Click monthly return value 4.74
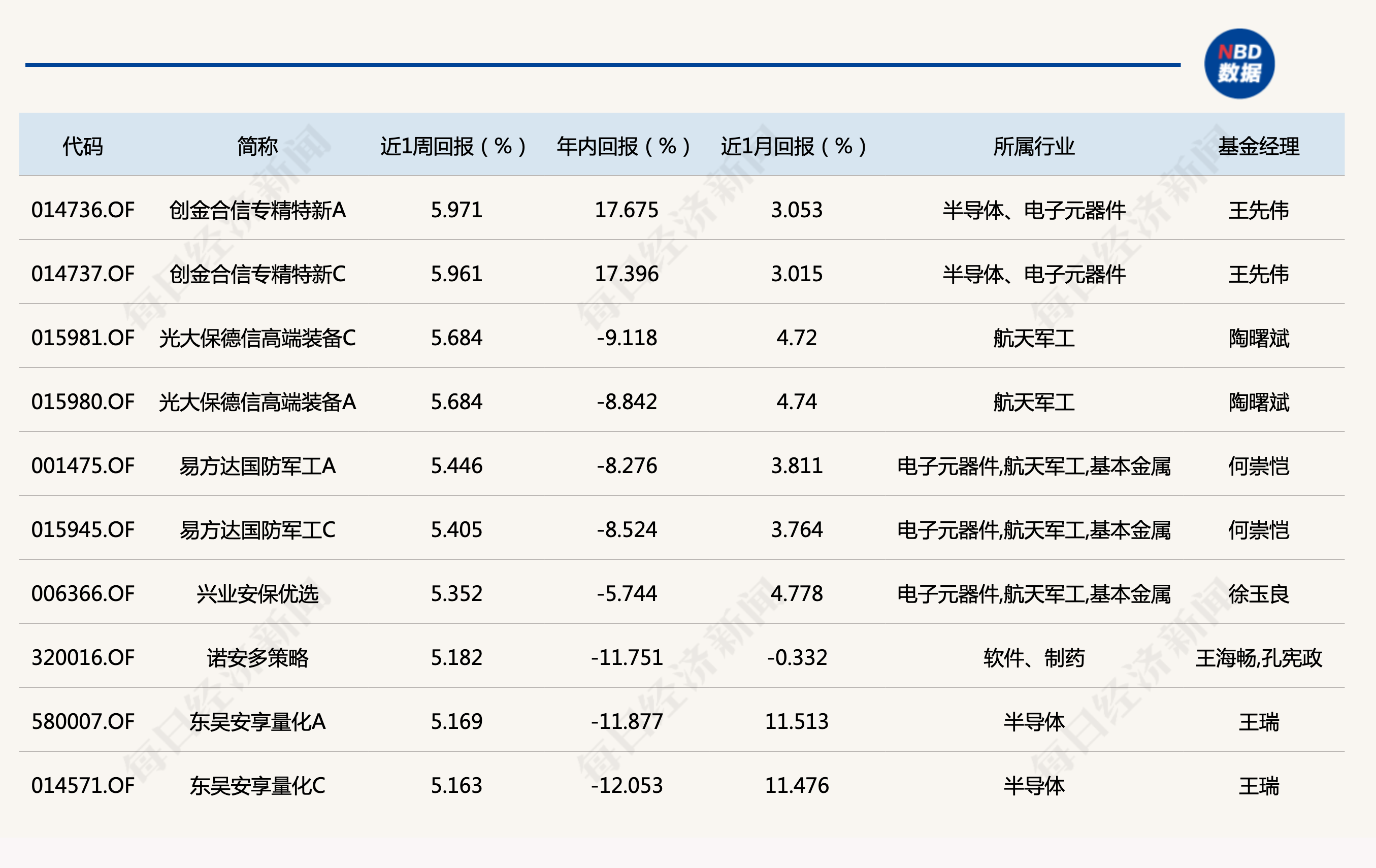The height and width of the screenshot is (868, 1376). pyautogui.click(x=797, y=402)
